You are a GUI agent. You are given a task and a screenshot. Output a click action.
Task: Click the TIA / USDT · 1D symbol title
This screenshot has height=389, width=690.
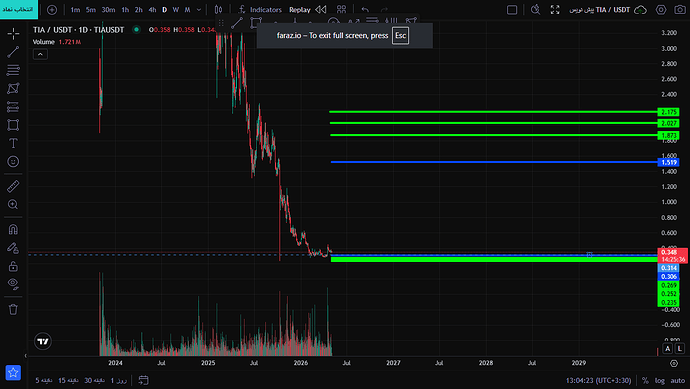tap(78, 30)
